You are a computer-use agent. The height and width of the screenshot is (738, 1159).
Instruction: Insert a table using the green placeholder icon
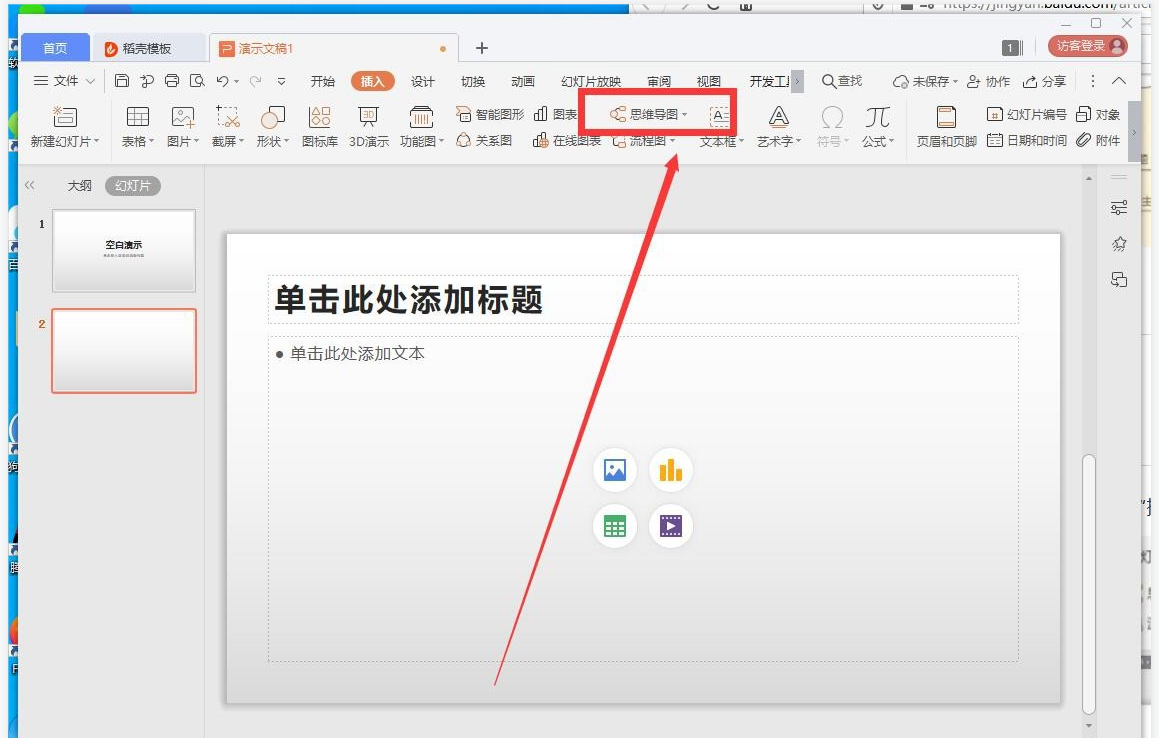tap(615, 526)
